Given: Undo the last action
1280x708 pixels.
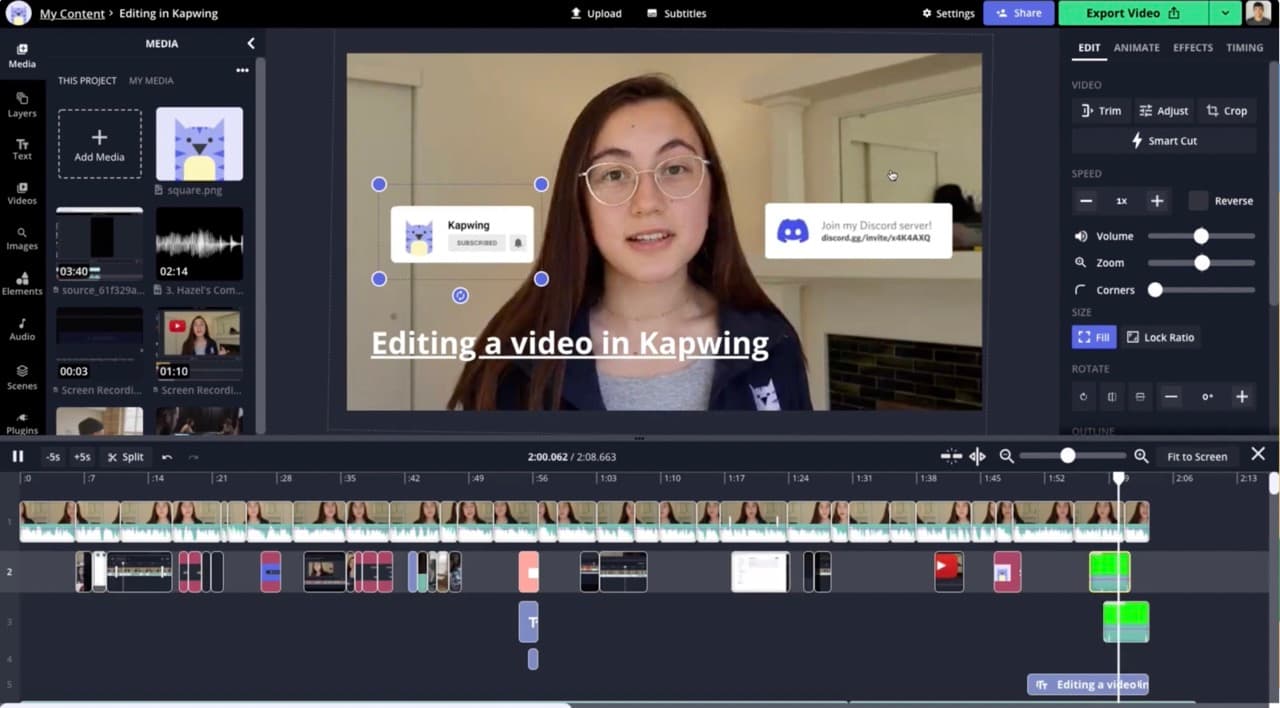Looking at the screenshot, I should pos(167,457).
